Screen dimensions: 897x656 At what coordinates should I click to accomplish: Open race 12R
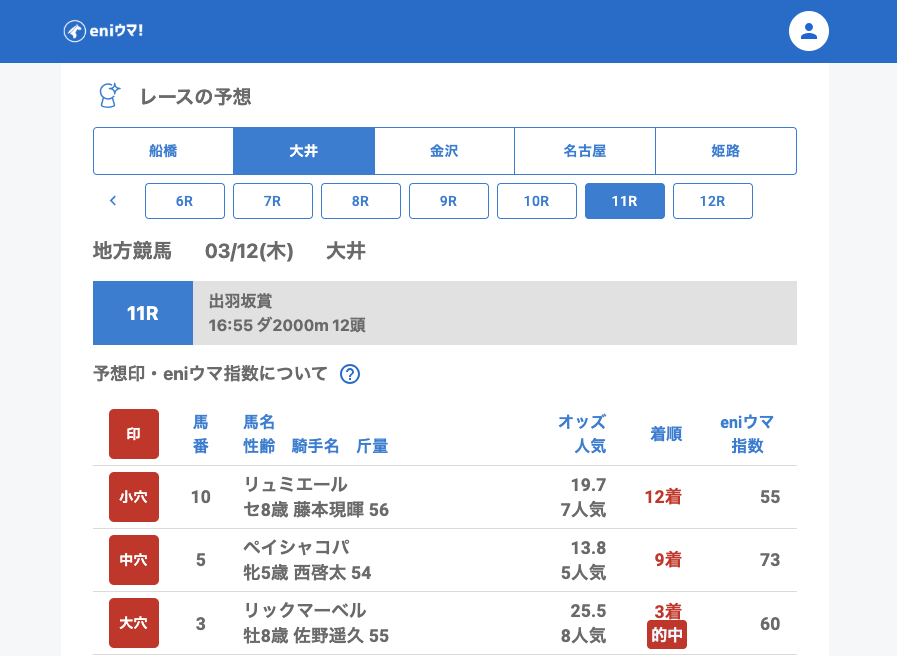tap(713, 201)
